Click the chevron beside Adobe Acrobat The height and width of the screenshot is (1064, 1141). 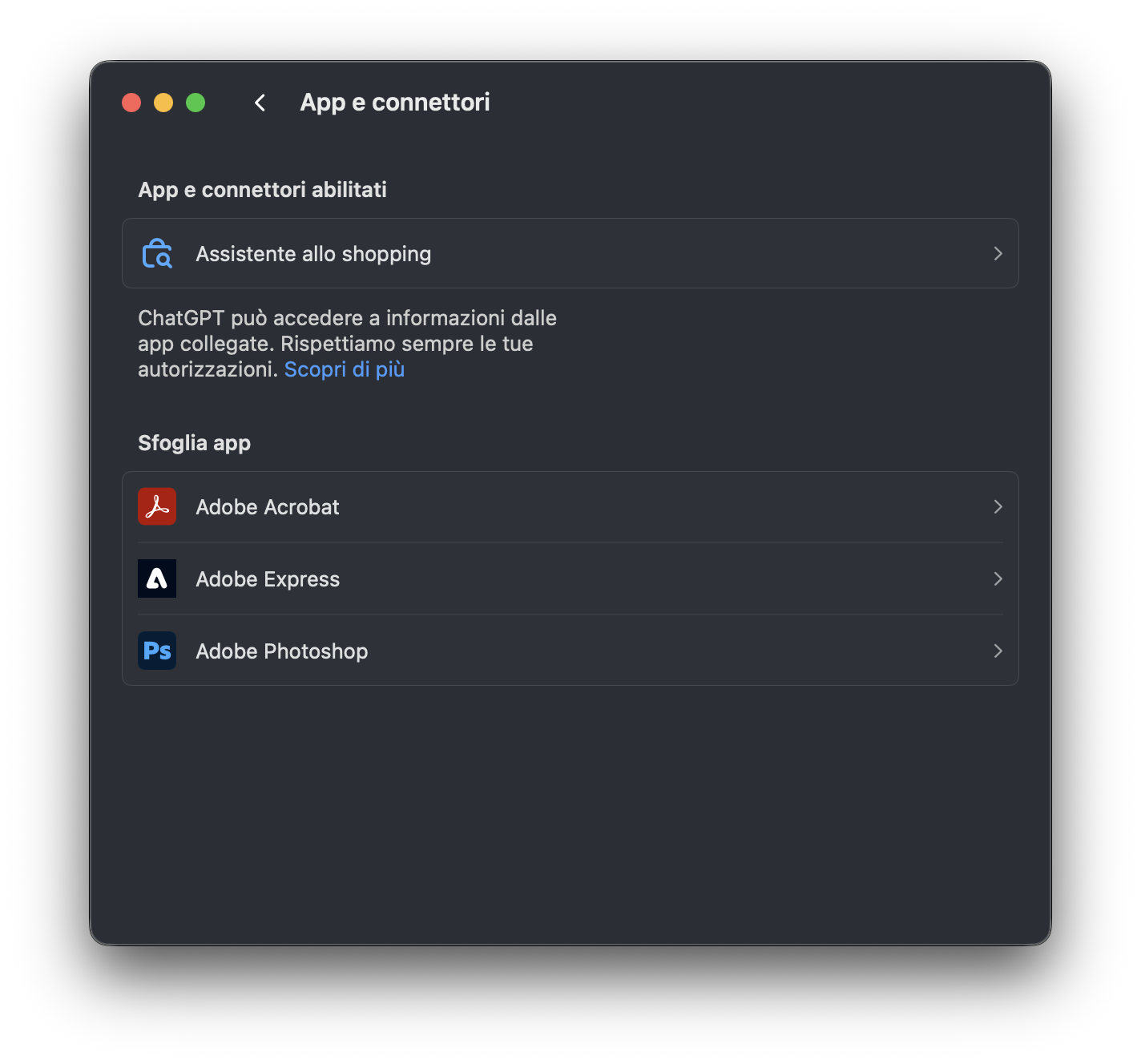(998, 506)
